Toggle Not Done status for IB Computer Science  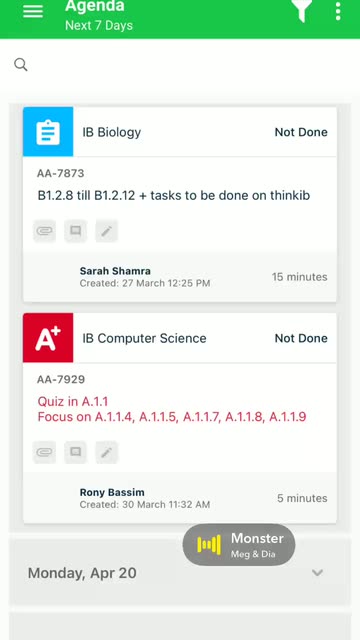click(301, 338)
